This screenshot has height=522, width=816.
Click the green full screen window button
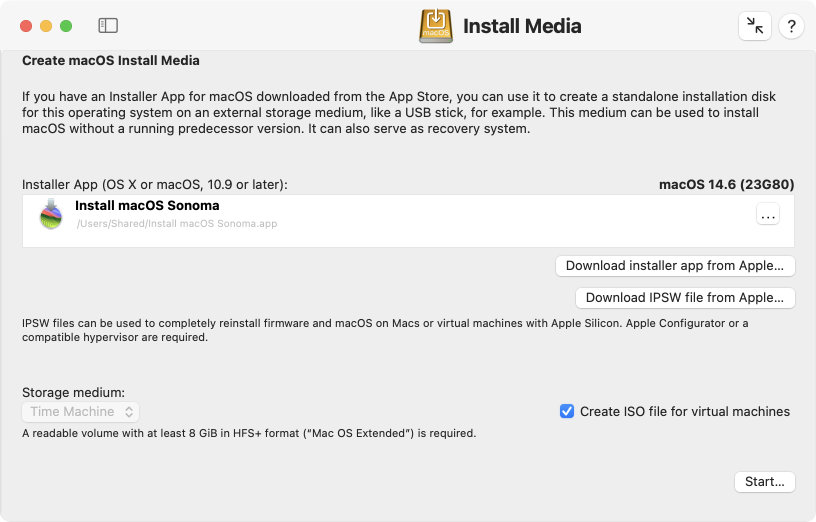66,26
